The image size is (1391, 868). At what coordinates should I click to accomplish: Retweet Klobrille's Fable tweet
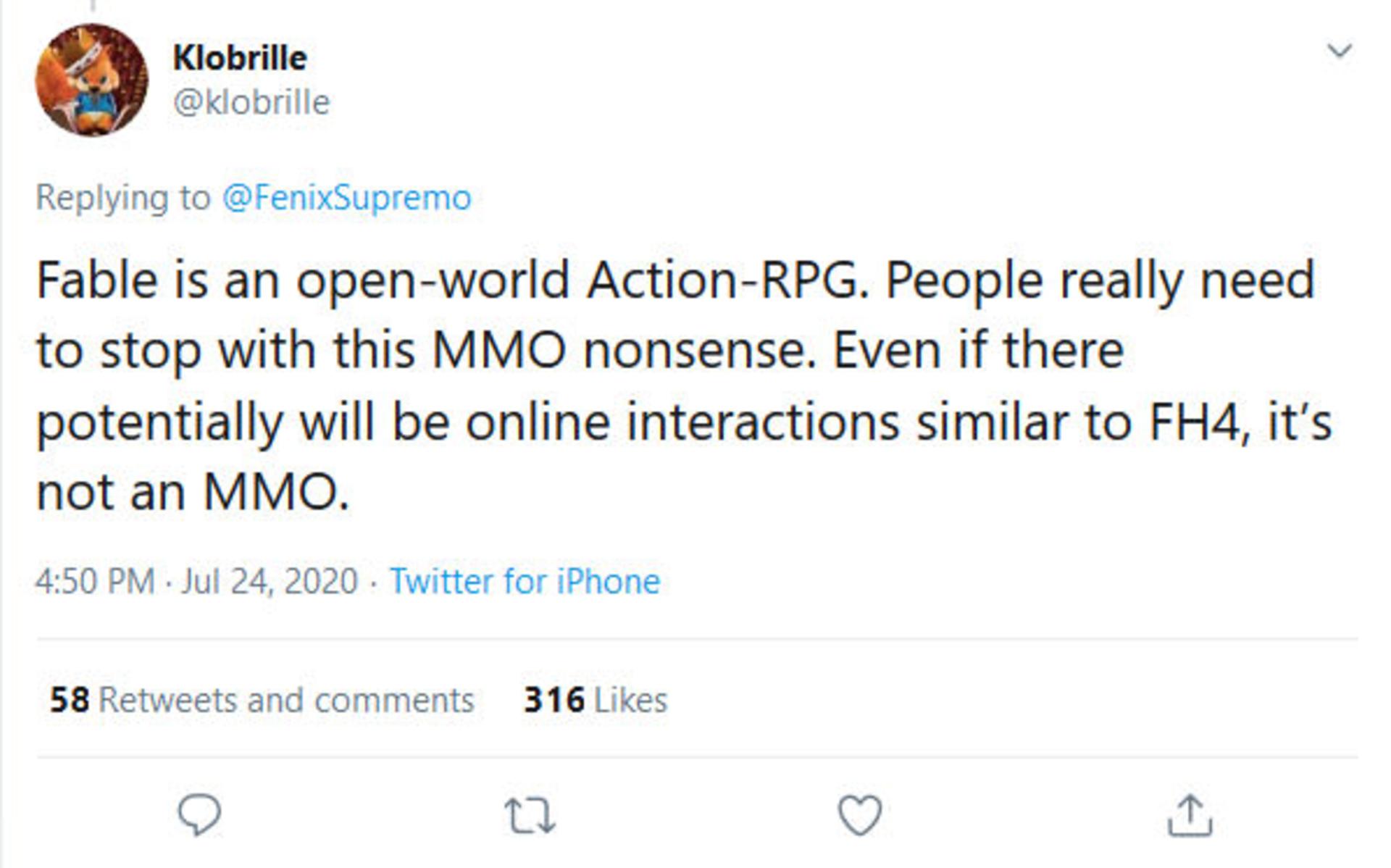tap(530, 816)
